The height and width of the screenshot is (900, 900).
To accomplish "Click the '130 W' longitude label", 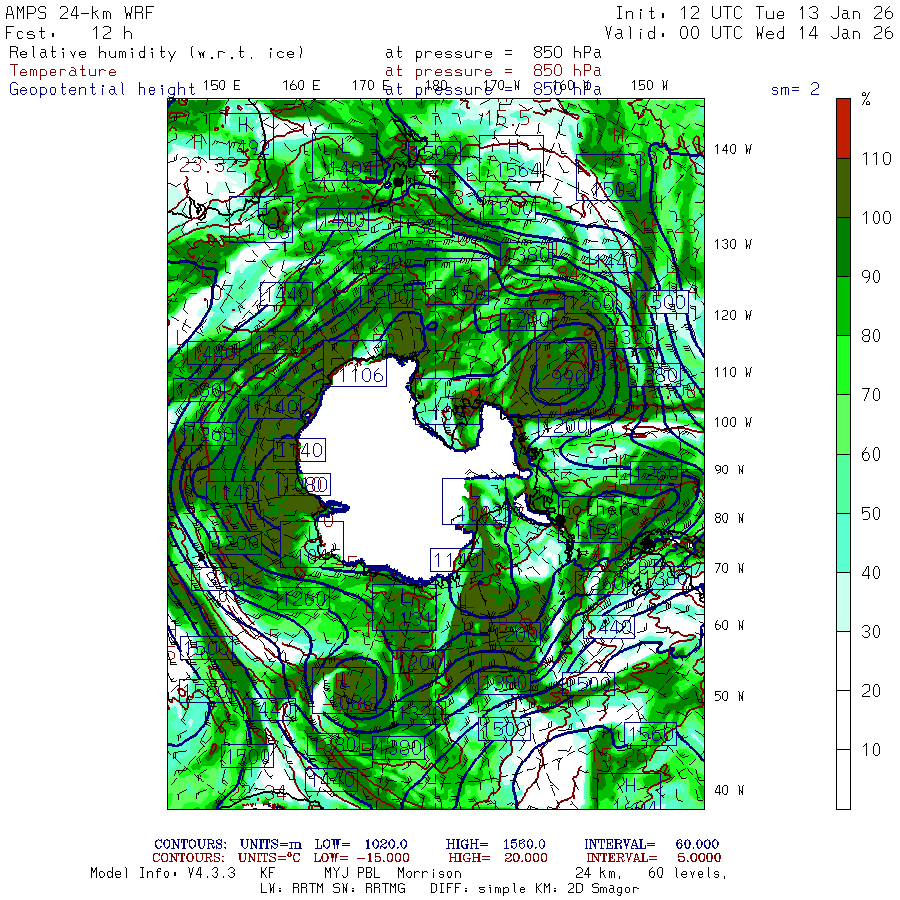I will click(733, 244).
